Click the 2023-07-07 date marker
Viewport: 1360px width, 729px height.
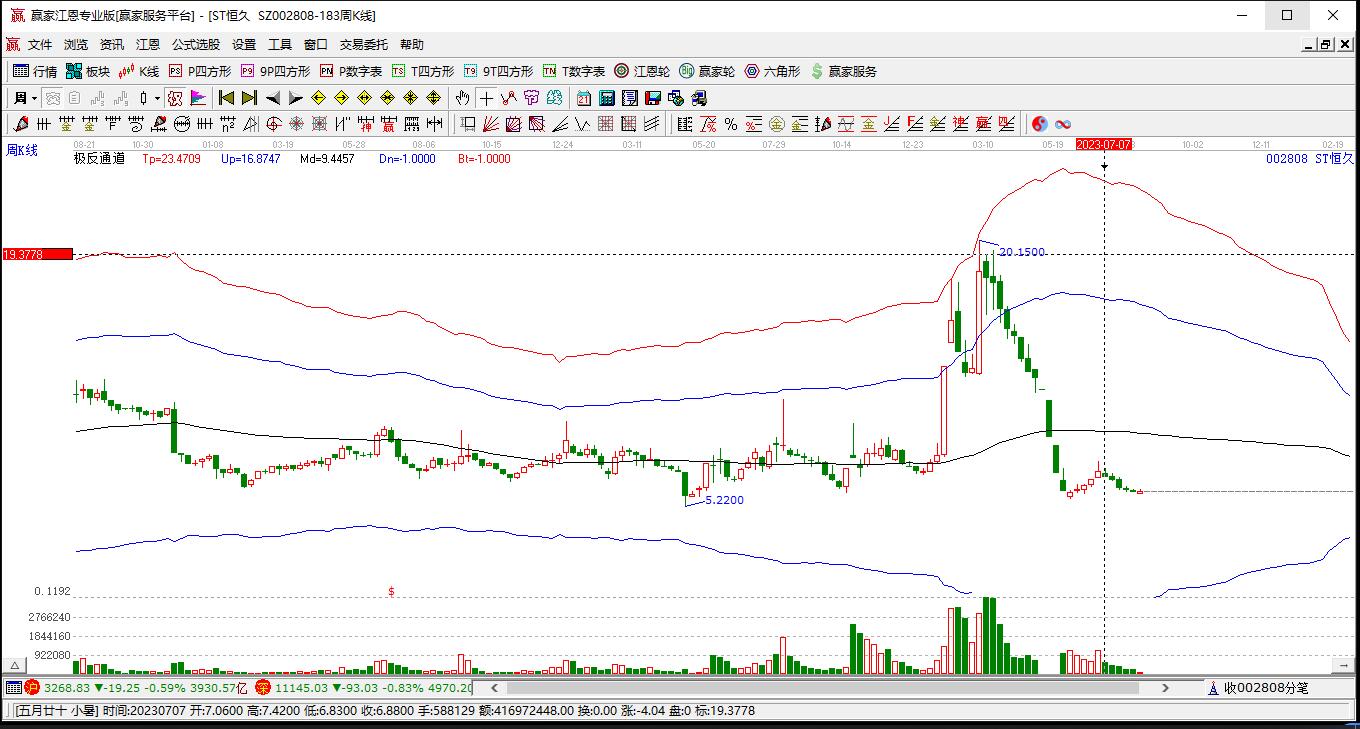[x=1104, y=144]
